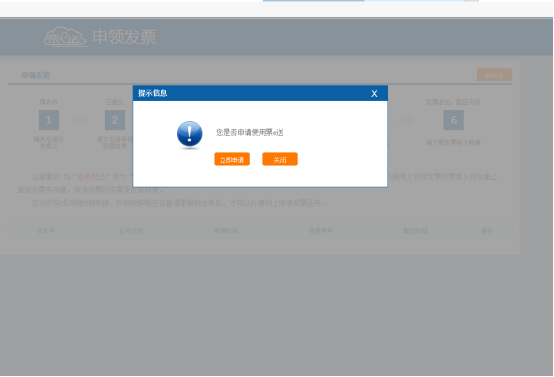Click the 填表中 step label
The height and width of the screenshot is (377, 554).
point(48,102)
